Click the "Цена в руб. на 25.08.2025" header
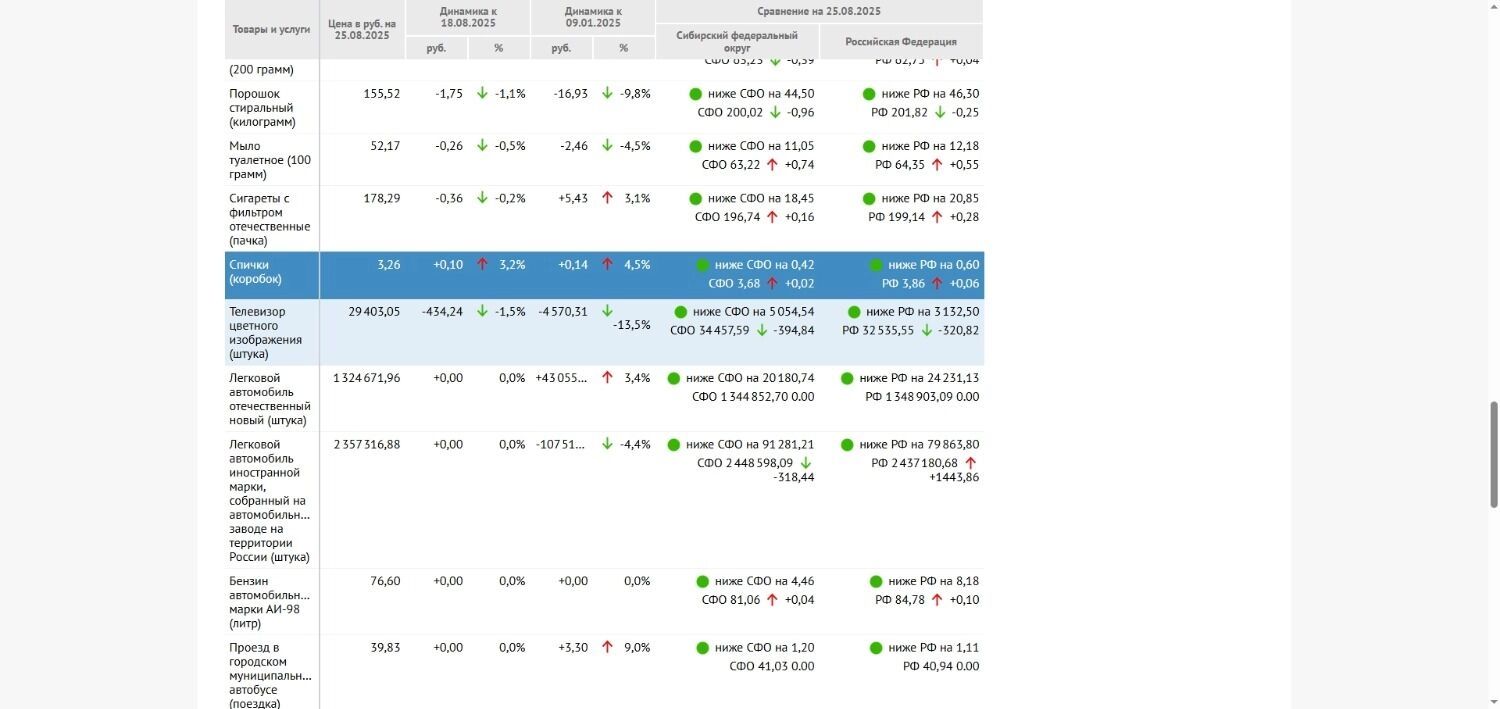This screenshot has height=709, width=1500. tap(362, 29)
